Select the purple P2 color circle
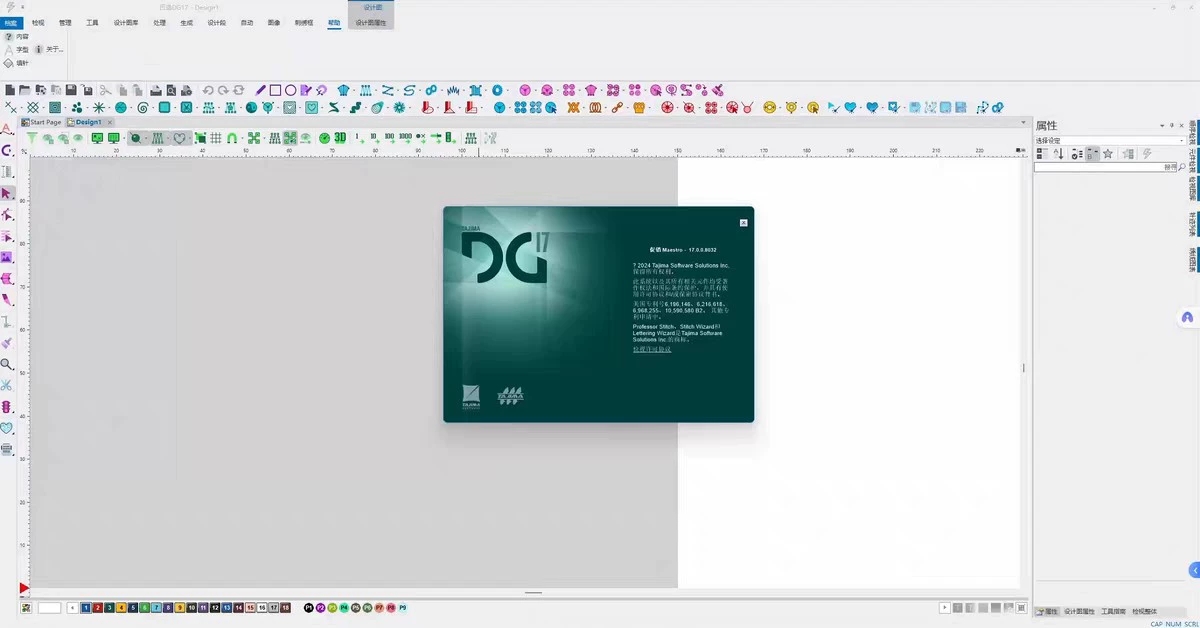This screenshot has width=1200, height=628. pos(320,607)
